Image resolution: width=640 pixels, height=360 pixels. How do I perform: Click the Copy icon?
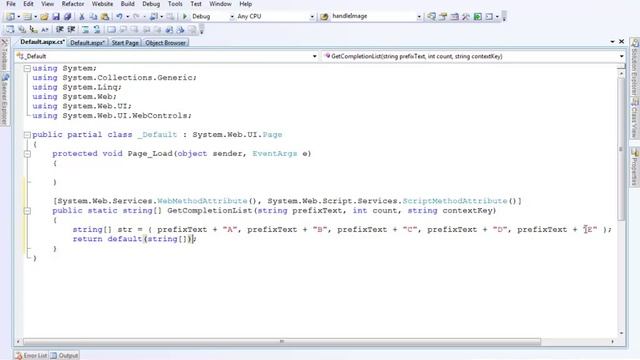tap(93, 17)
